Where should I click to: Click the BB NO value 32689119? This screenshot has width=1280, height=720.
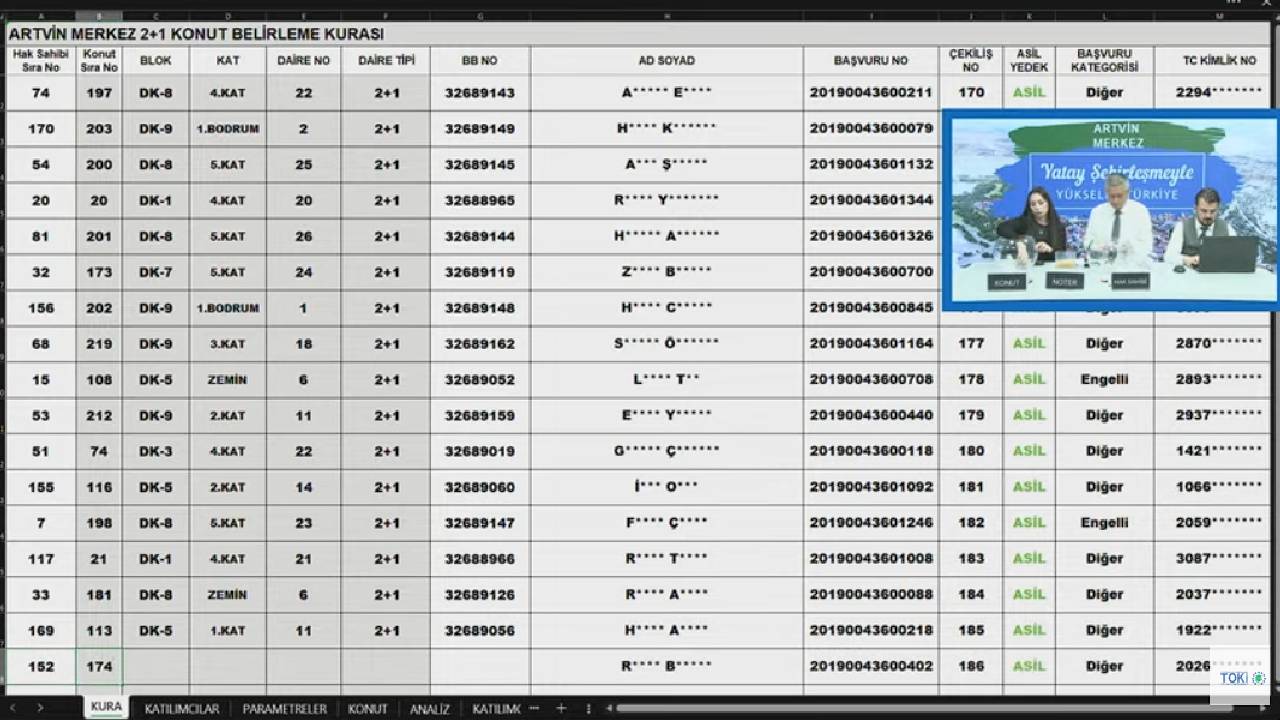(x=480, y=272)
